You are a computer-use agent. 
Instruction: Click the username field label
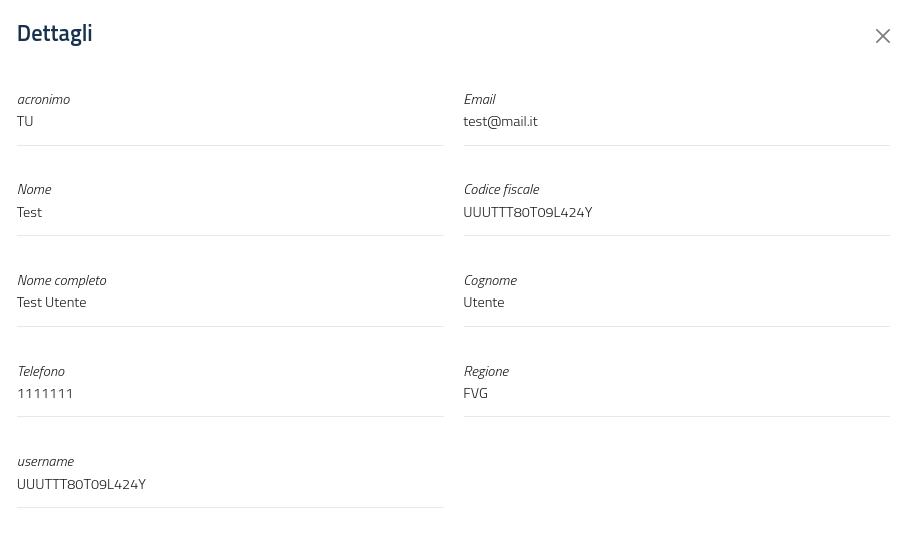[45, 461]
